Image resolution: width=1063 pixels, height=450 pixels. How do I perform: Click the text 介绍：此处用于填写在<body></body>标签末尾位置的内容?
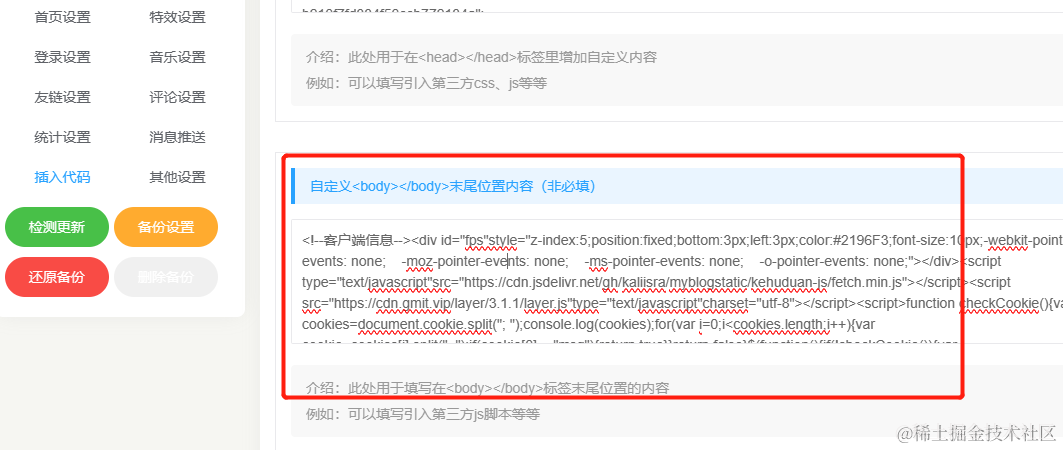pyautogui.click(x=487, y=388)
